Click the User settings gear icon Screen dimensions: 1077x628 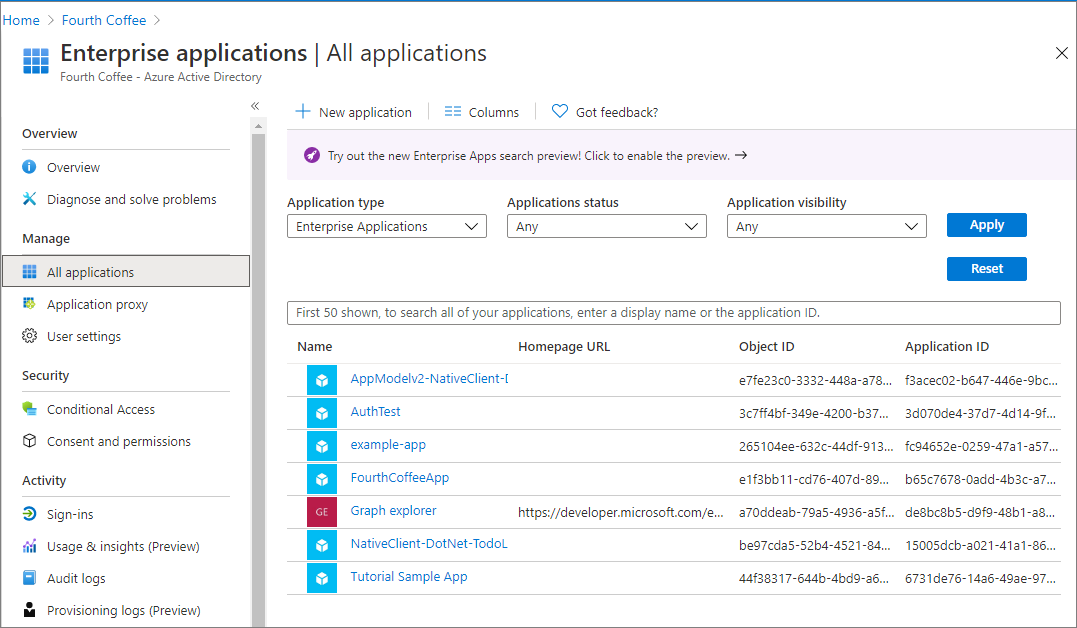point(30,336)
